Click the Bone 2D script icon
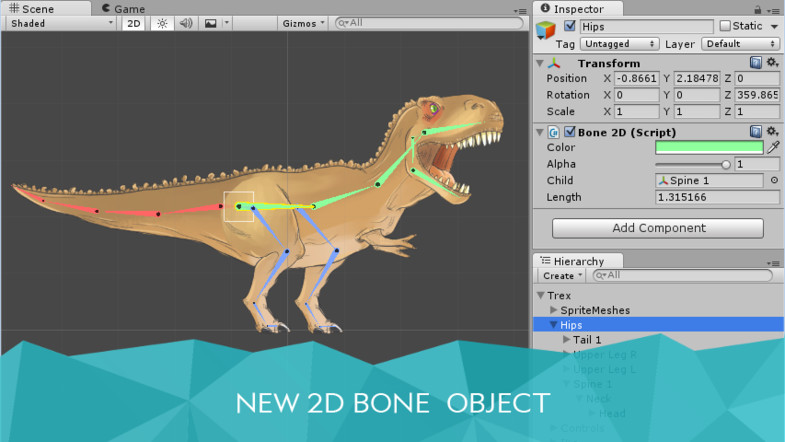Screen dimensions: 785x442 click(553, 132)
